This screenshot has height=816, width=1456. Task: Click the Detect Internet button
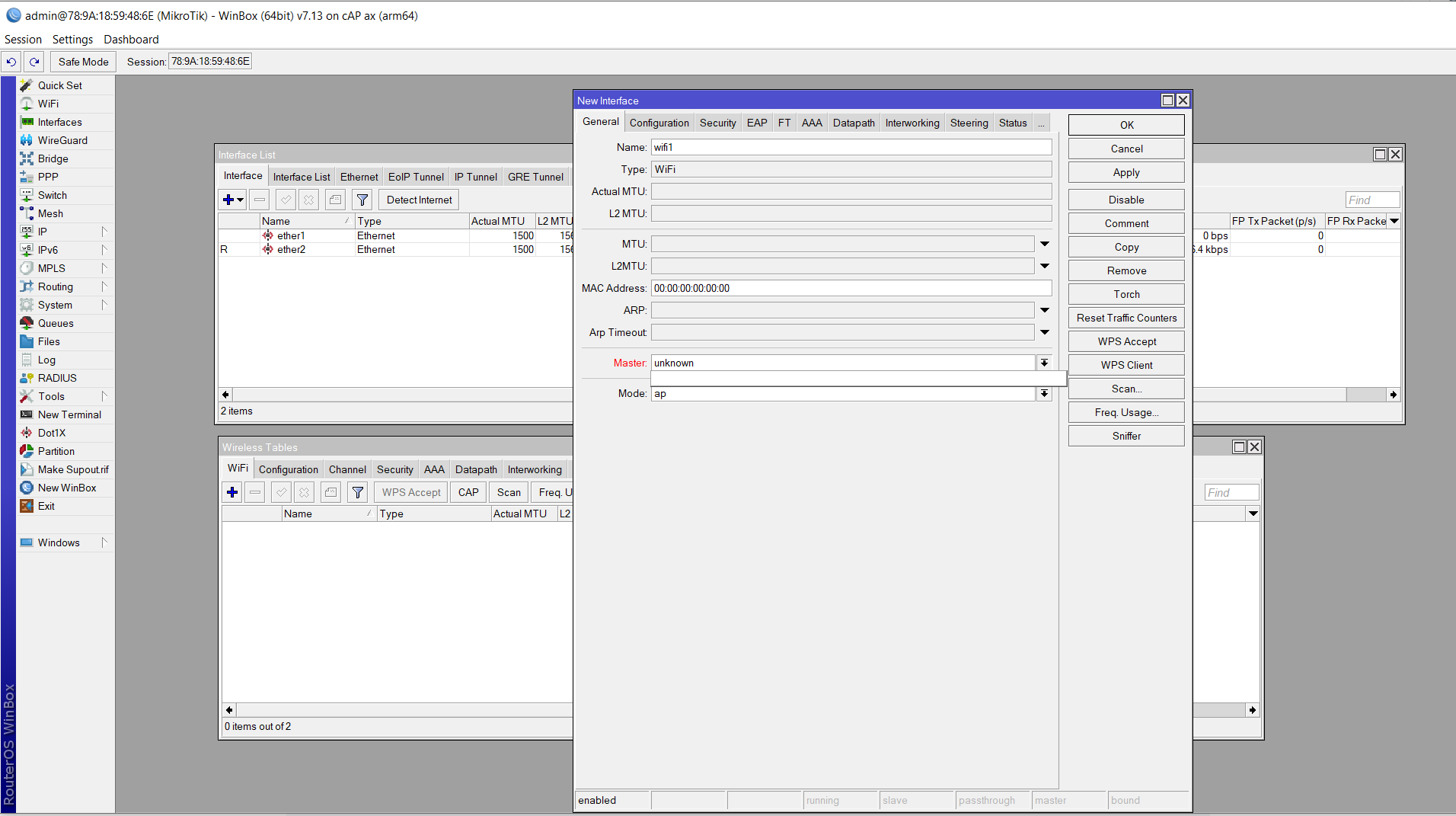[419, 200]
